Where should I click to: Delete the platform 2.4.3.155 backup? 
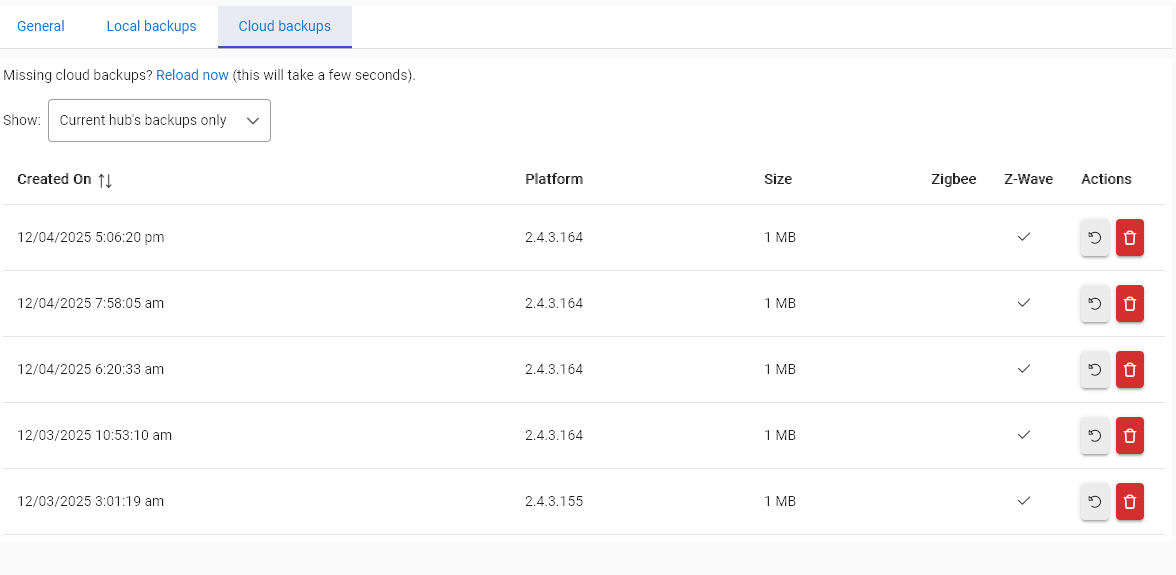[1129, 502]
